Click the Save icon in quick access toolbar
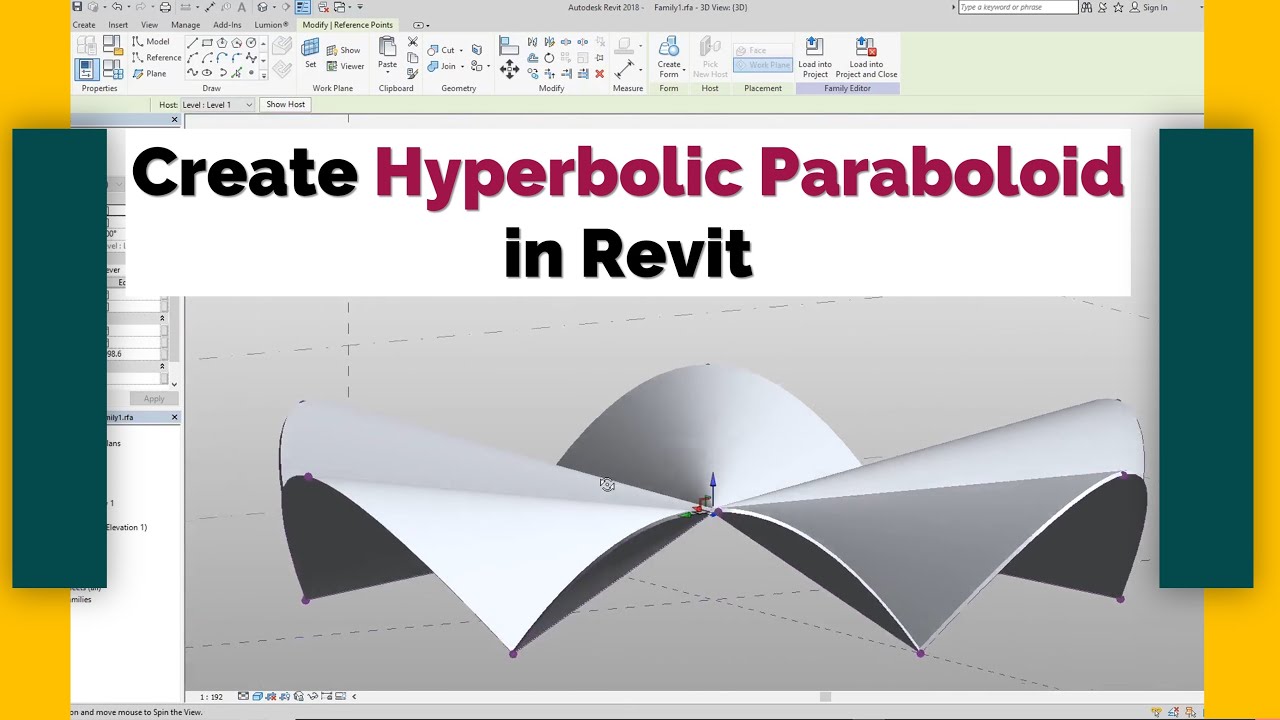Viewport: 1280px width, 720px height. [76, 6]
